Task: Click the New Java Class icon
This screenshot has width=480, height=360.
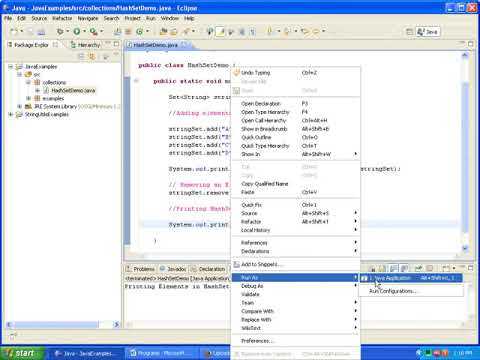Action: 139,32
